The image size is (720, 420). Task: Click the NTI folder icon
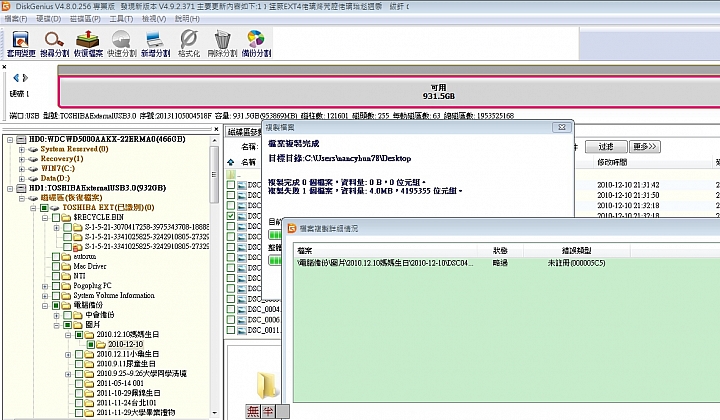coord(67,276)
